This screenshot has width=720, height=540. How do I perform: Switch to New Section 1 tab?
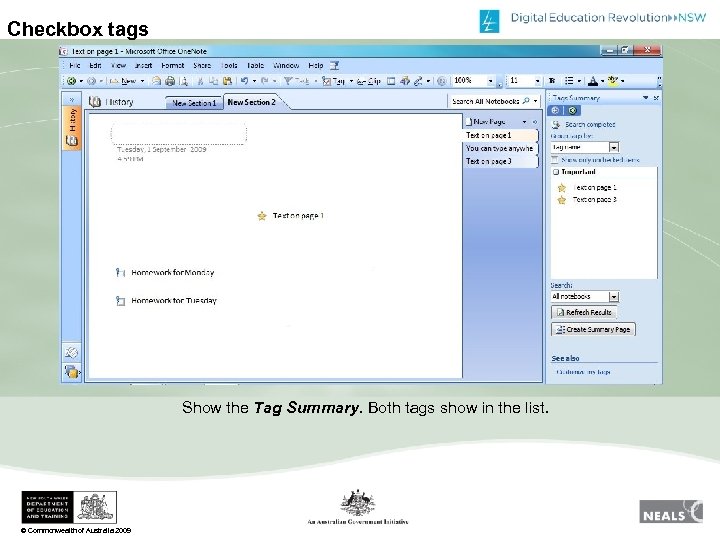194,103
